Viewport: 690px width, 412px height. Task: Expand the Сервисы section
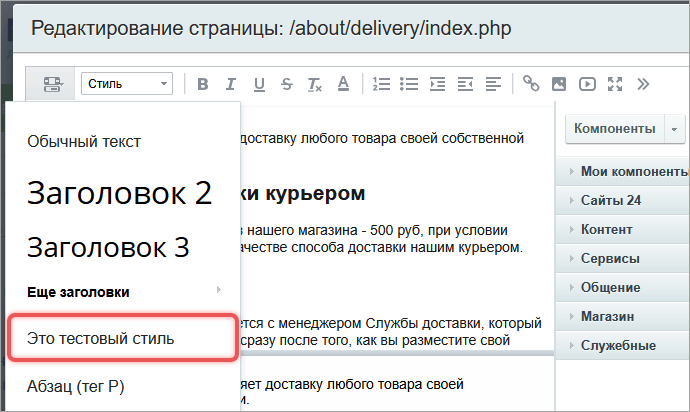623,258
